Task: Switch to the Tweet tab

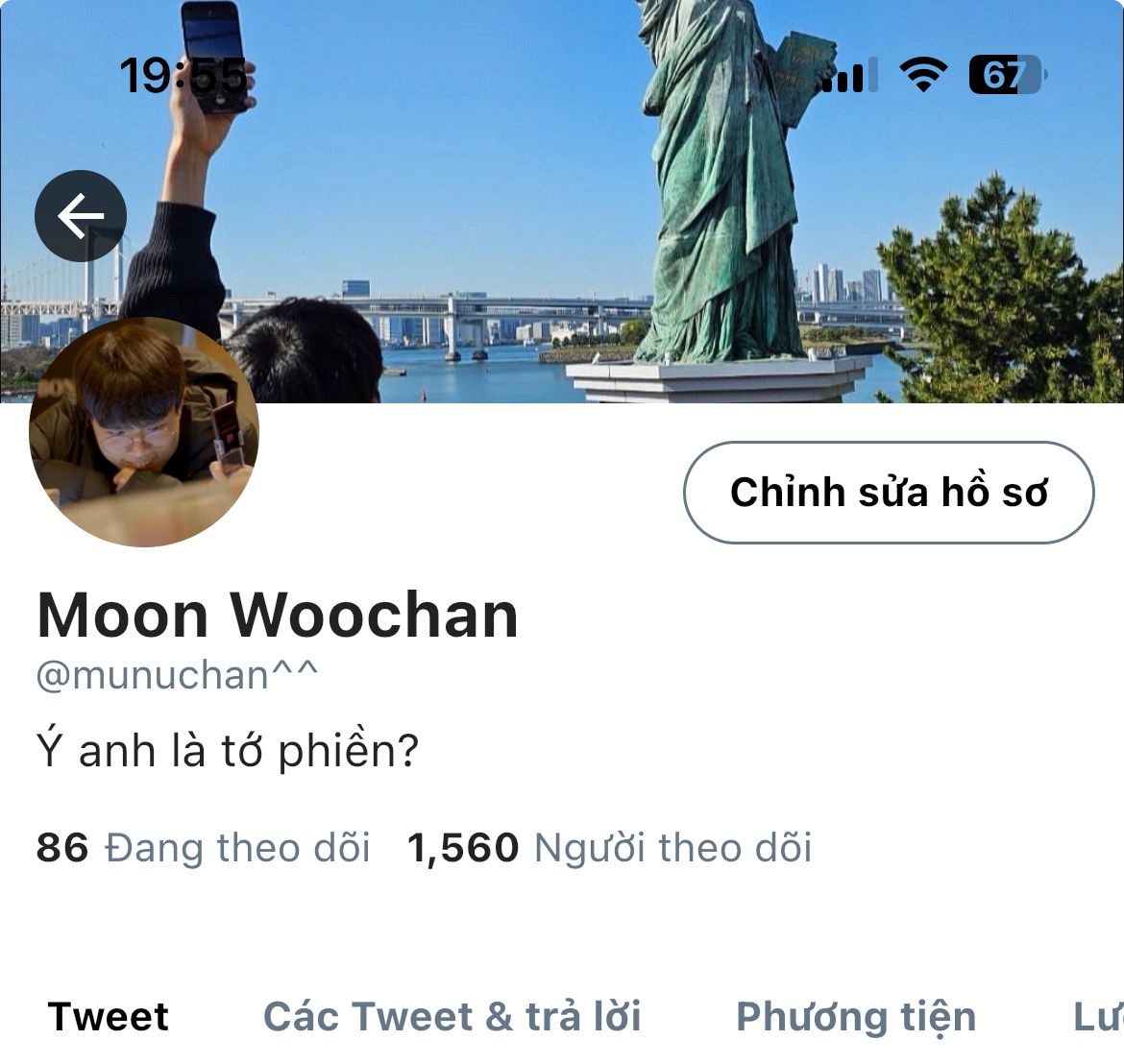Action: click(109, 1016)
